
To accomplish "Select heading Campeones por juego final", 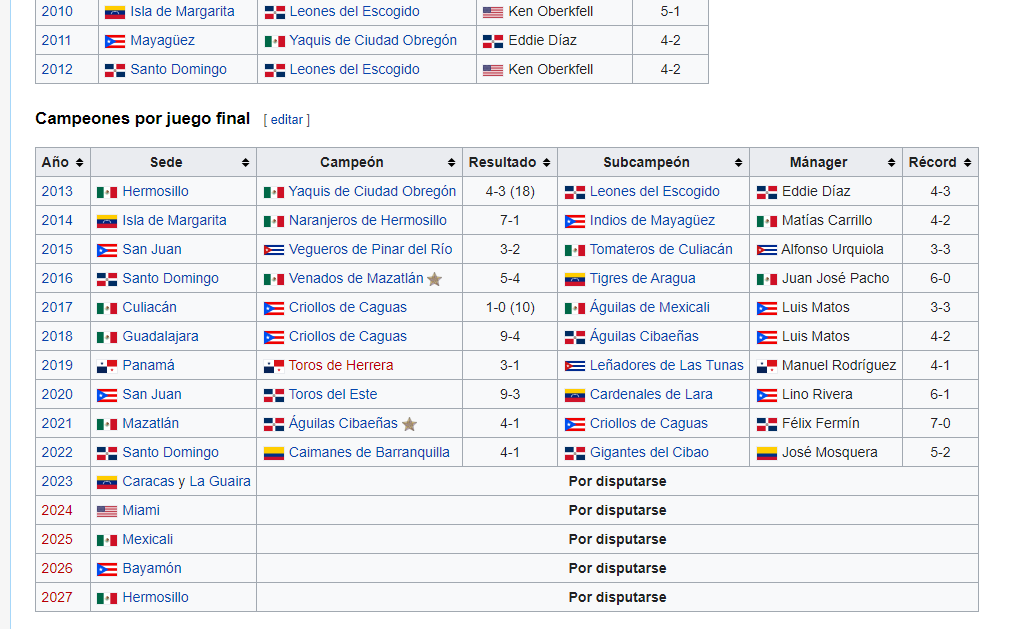I will [142, 118].
